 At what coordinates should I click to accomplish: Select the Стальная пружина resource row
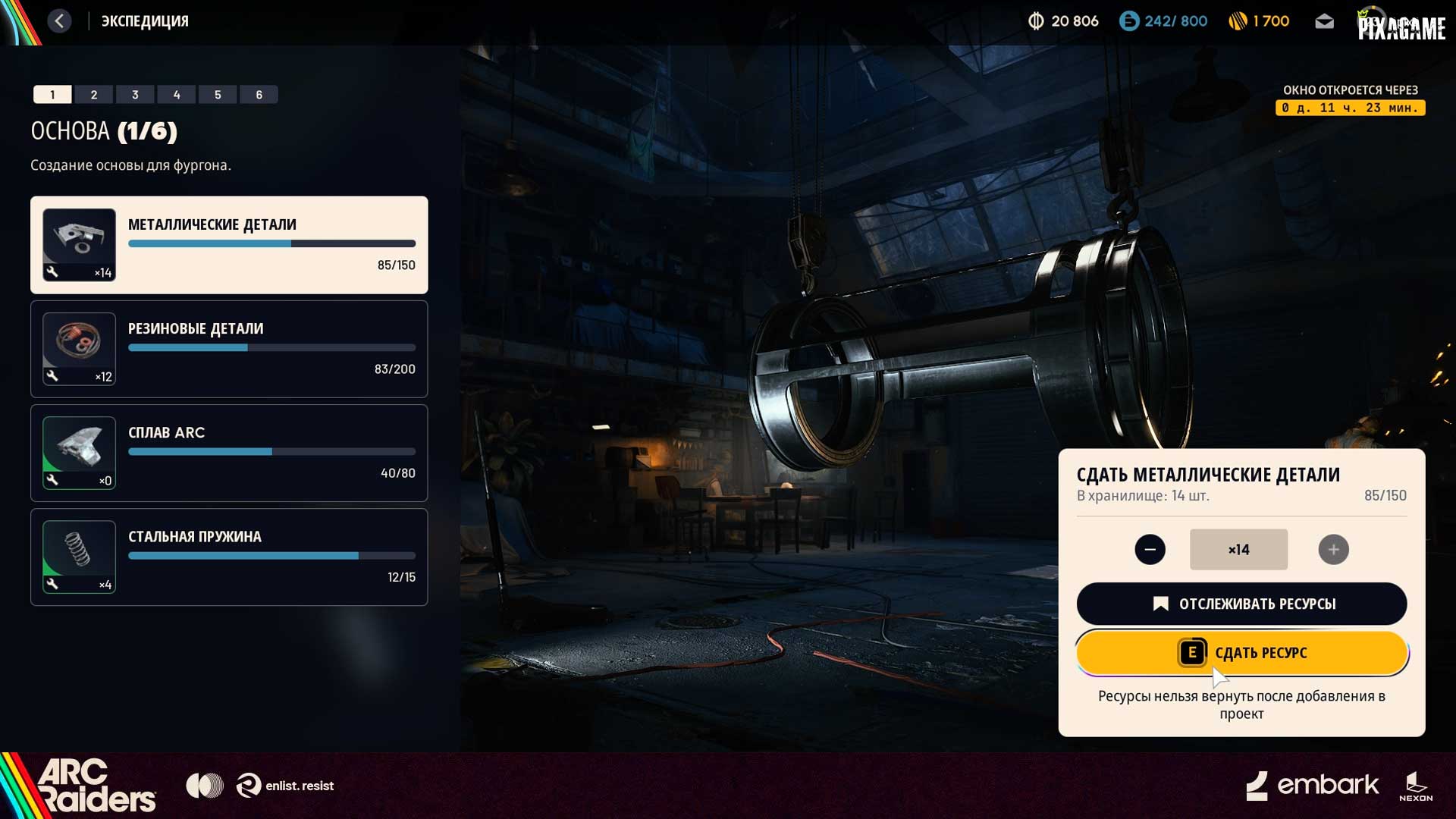click(x=229, y=557)
